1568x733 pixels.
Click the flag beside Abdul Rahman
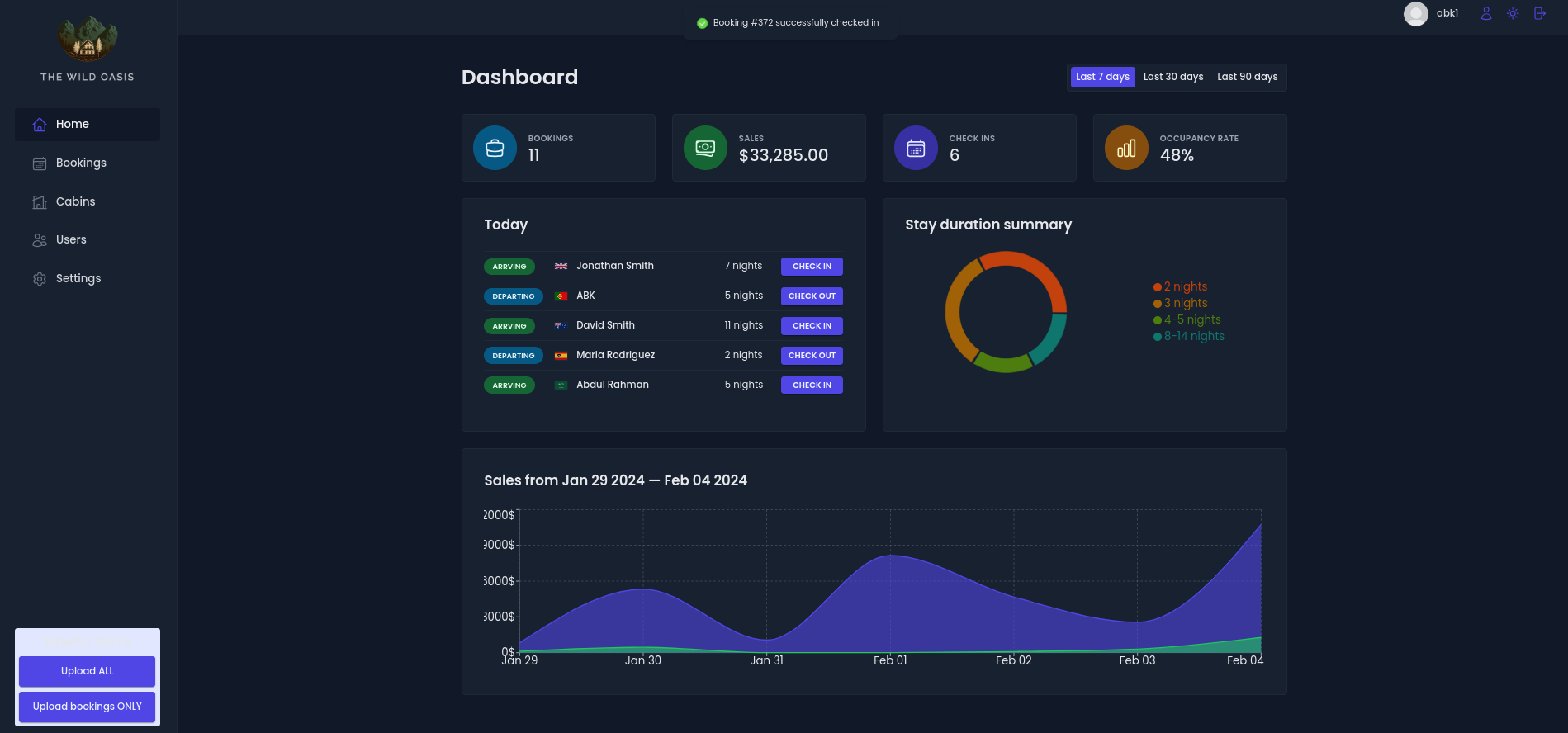tap(561, 385)
